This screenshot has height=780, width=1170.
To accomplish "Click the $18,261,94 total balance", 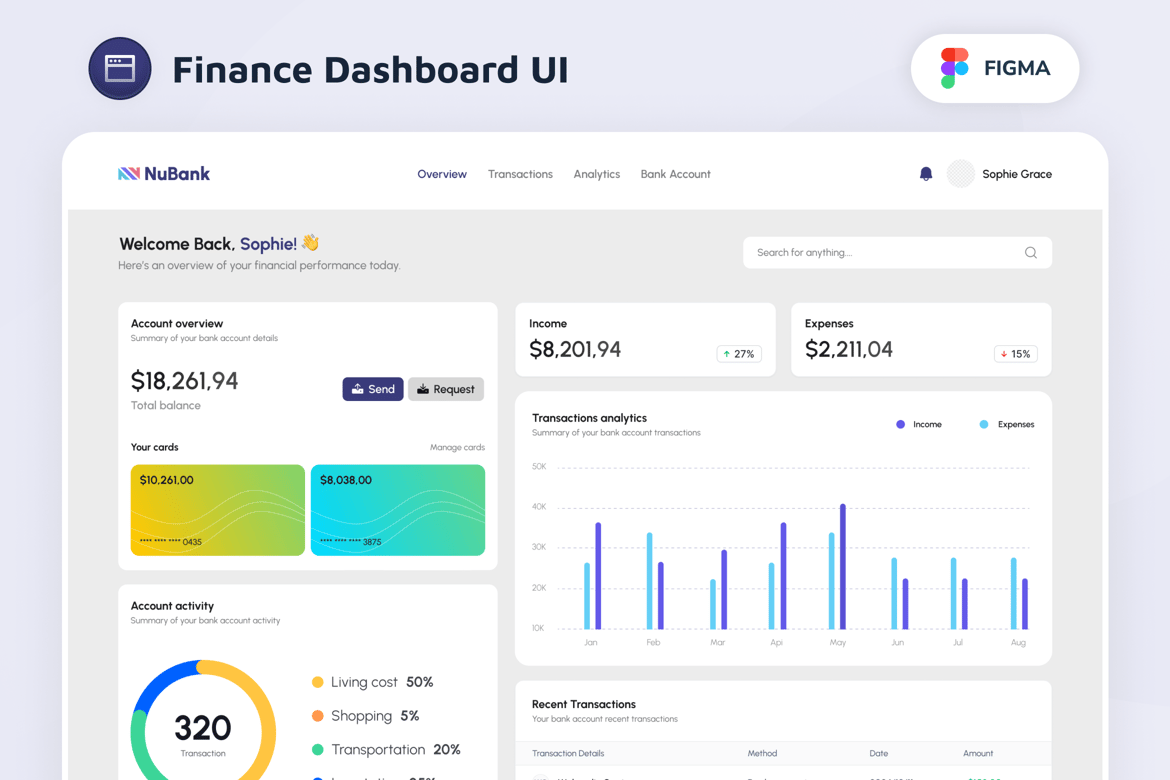I will tap(184, 381).
